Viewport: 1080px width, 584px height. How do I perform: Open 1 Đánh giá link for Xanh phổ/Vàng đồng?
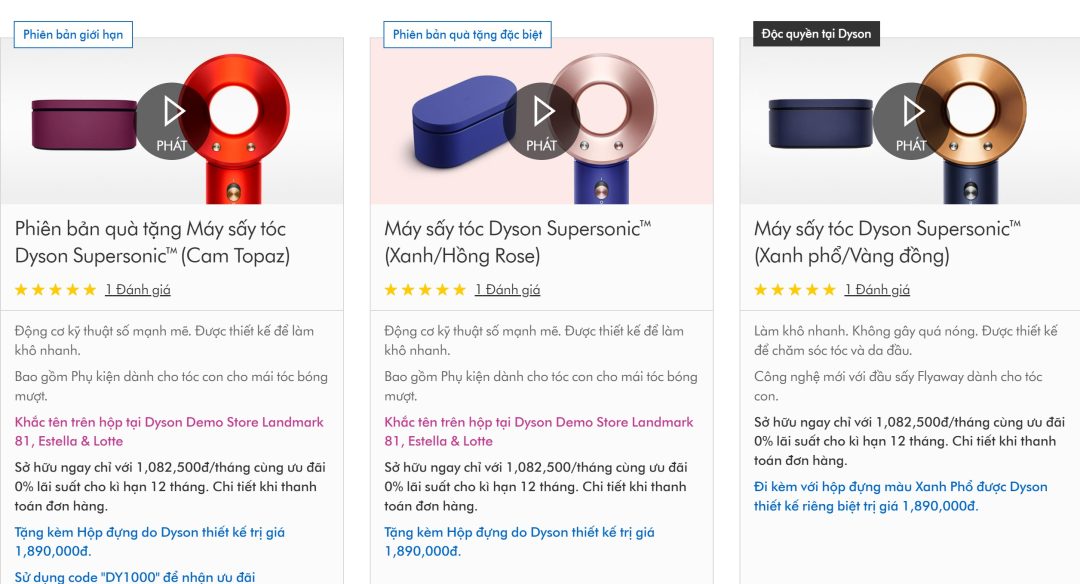point(877,290)
